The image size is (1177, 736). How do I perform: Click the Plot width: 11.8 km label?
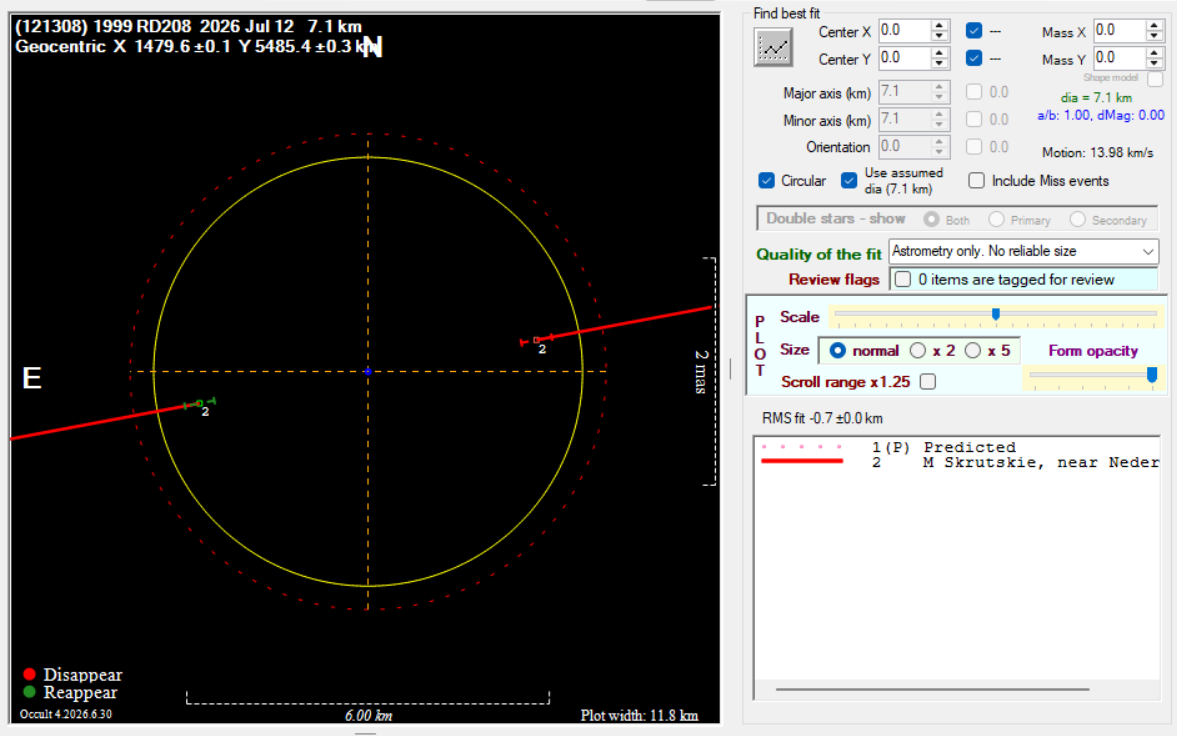[640, 715]
